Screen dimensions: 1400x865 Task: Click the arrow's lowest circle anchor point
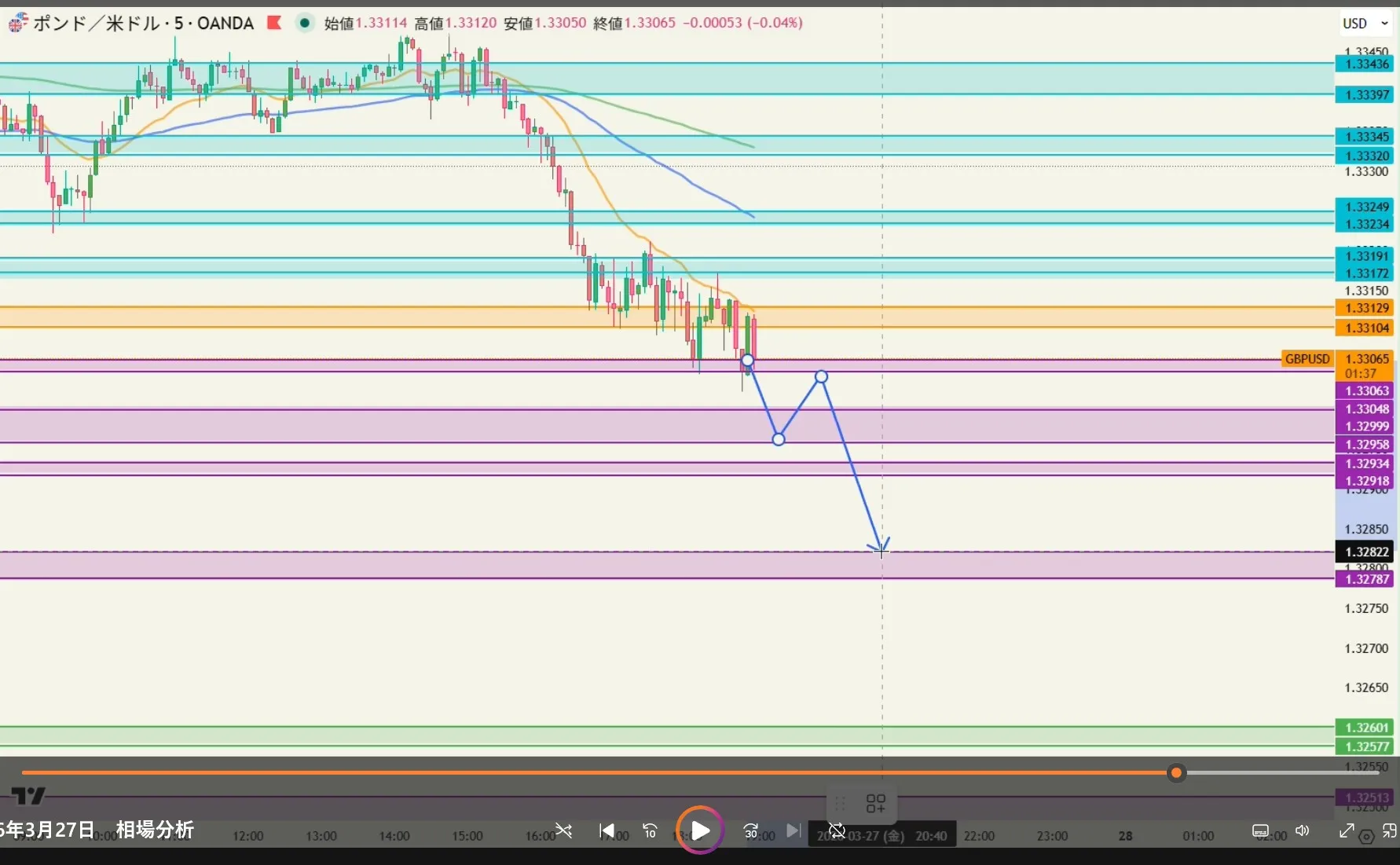tap(779, 439)
